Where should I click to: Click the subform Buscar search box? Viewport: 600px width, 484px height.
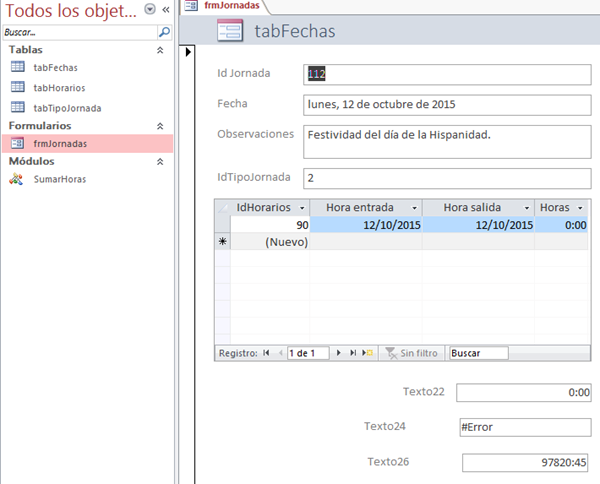479,353
